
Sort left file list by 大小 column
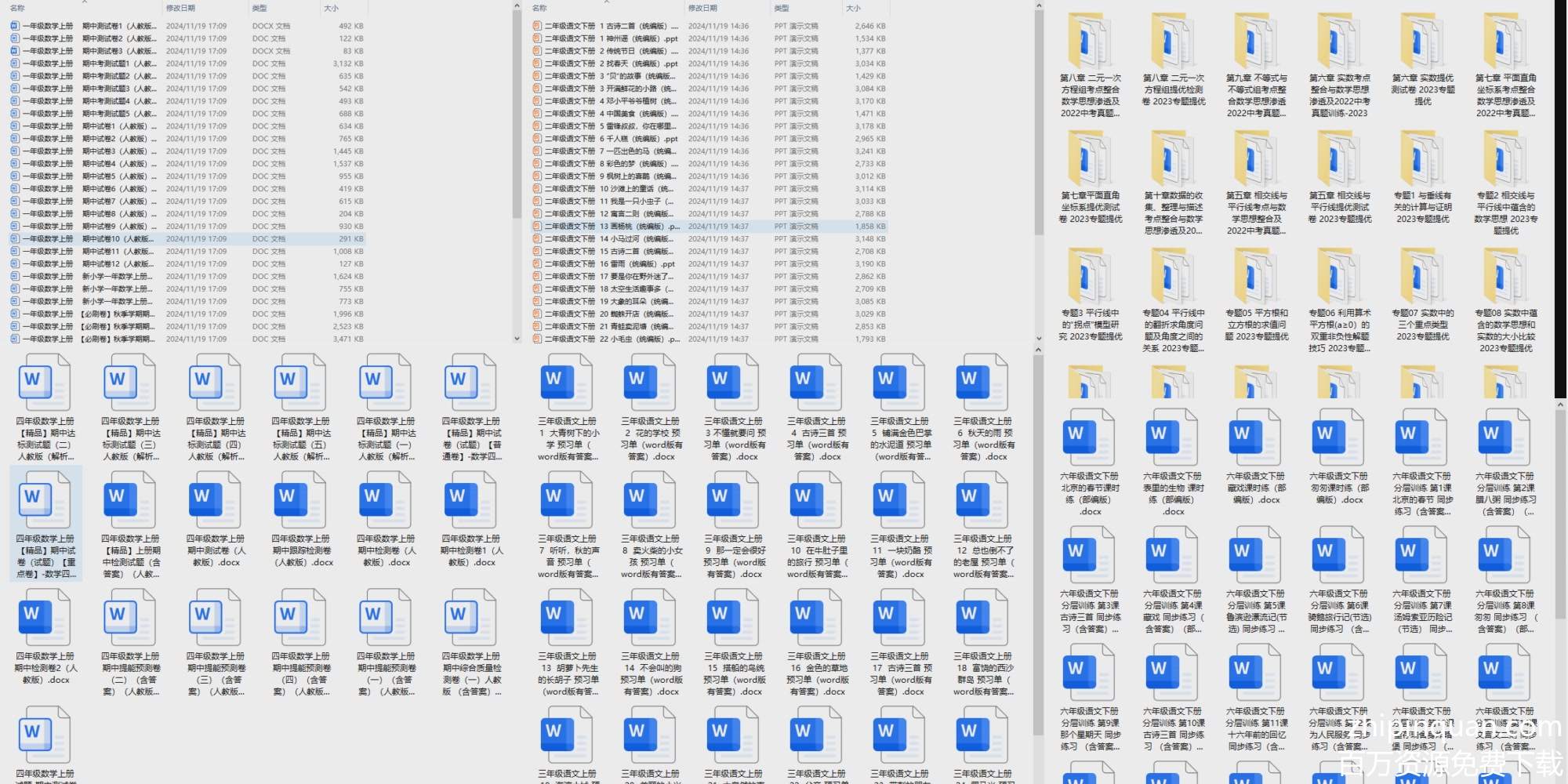[331, 8]
